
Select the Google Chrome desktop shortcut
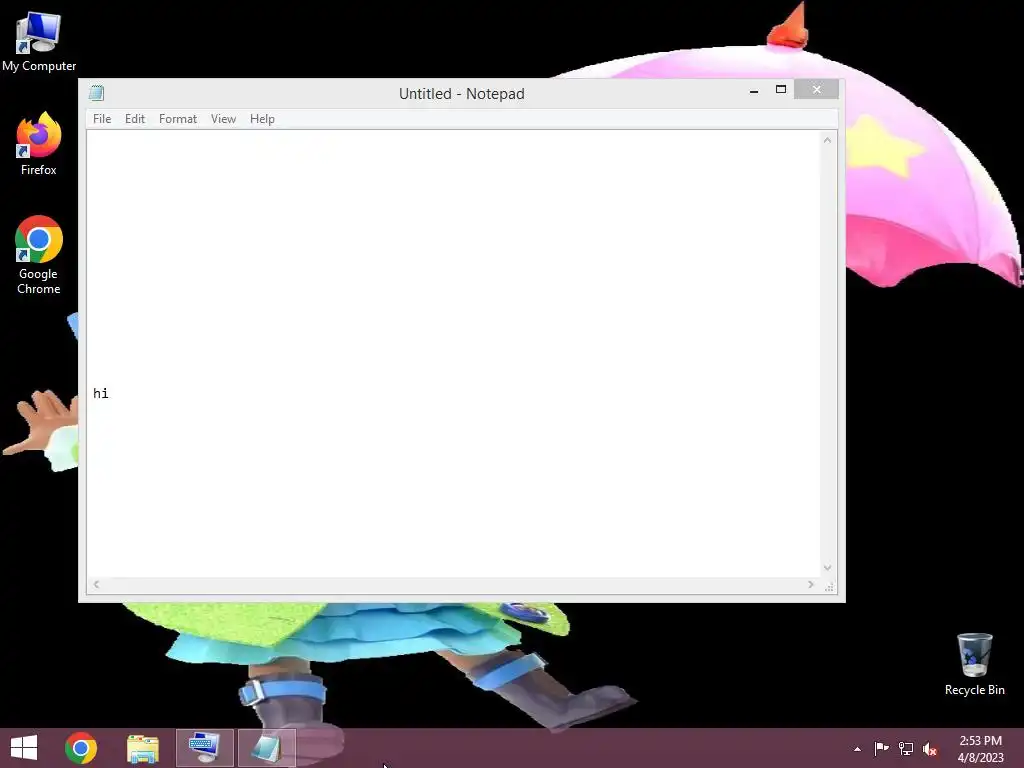[39, 255]
